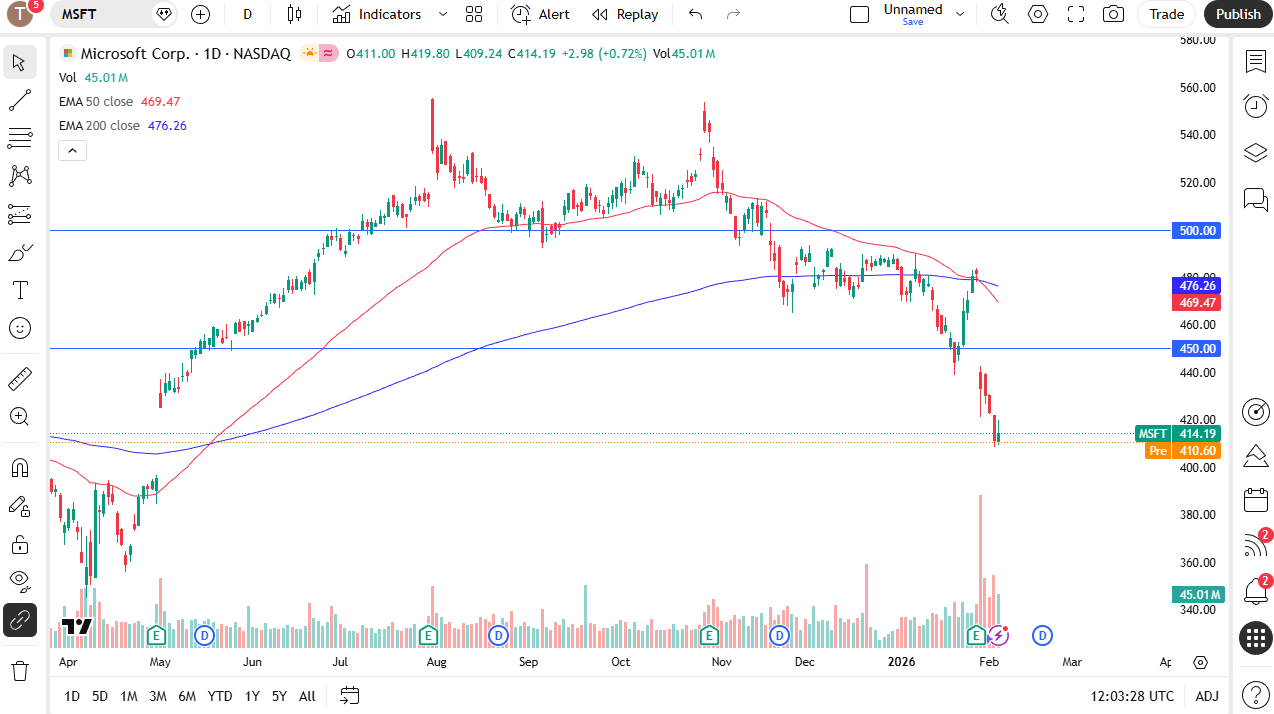This screenshot has height=714, width=1274.
Task: Remove drawings with the trash icon
Action: click(19, 670)
